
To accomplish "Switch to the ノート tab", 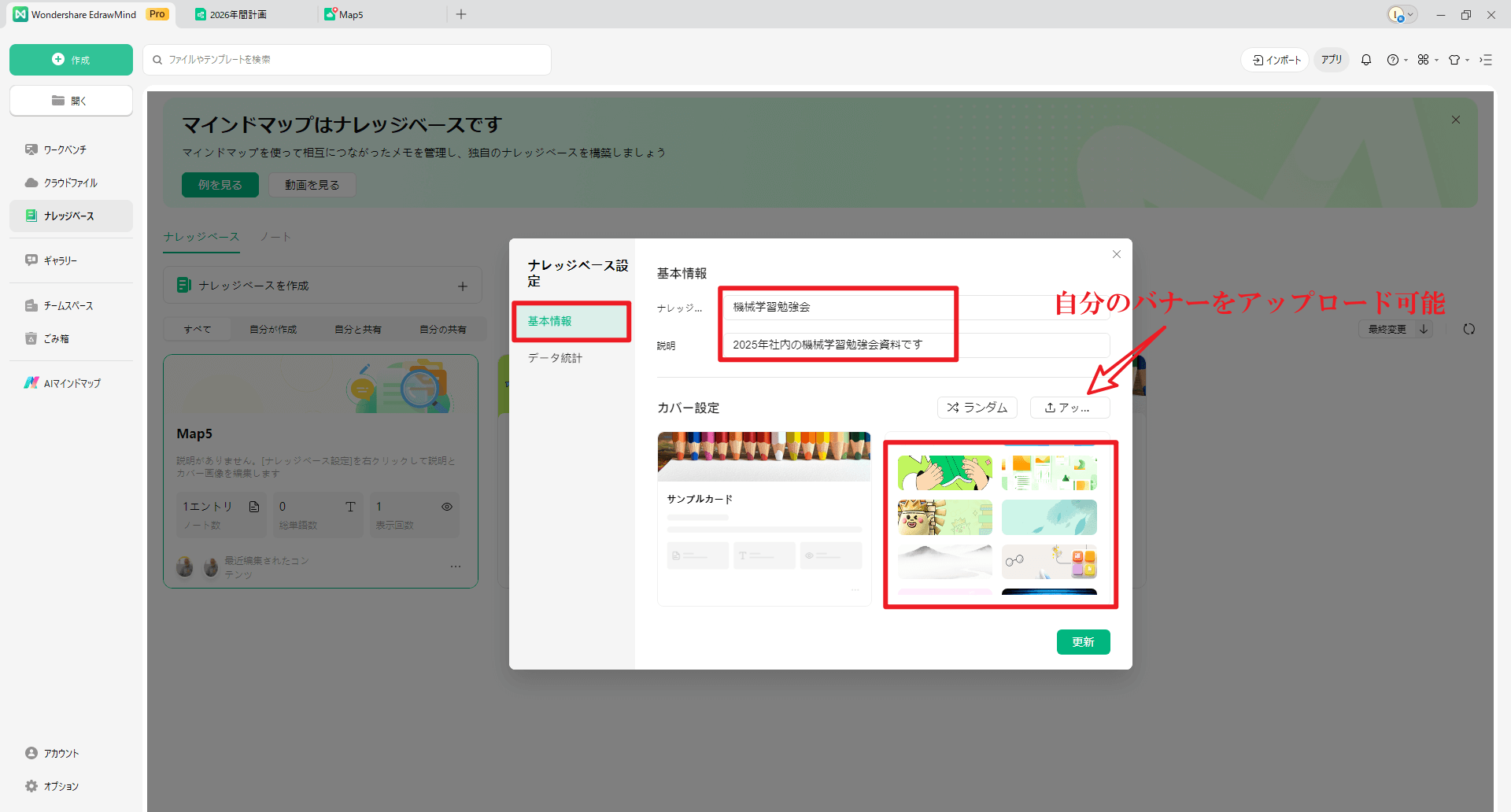I will pos(275,236).
